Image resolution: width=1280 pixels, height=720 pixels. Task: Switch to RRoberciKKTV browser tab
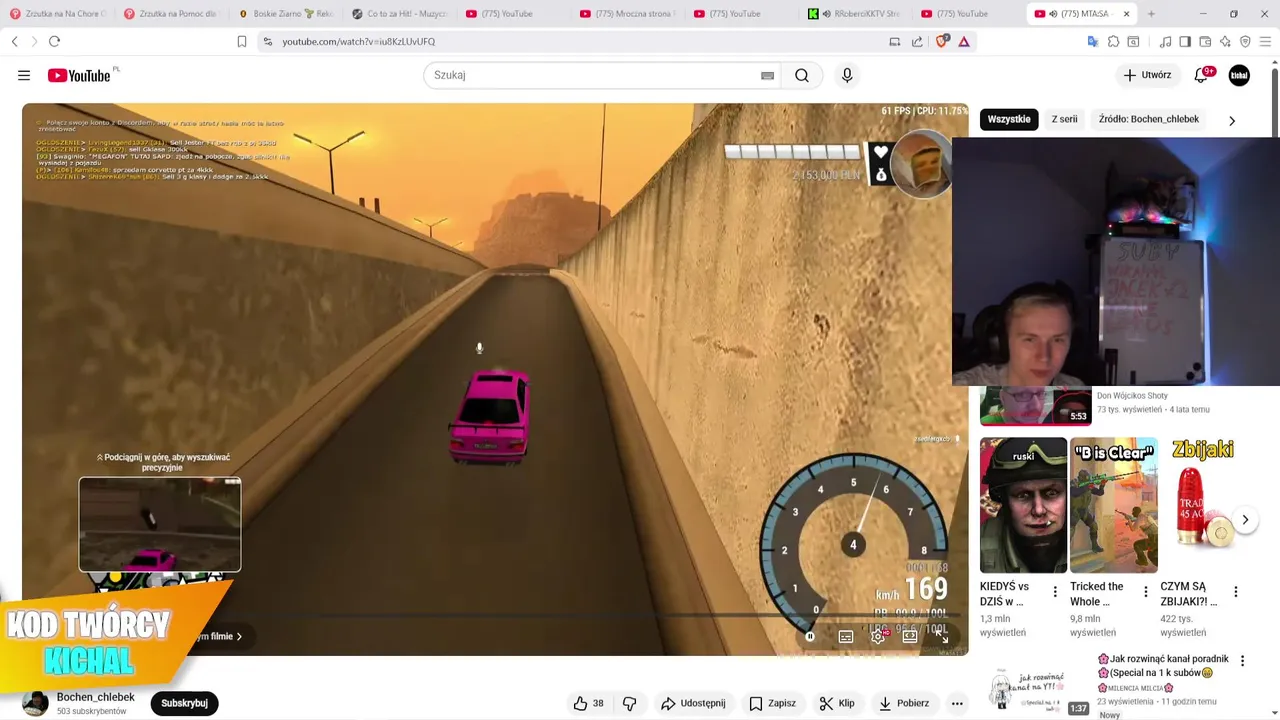(x=855, y=14)
